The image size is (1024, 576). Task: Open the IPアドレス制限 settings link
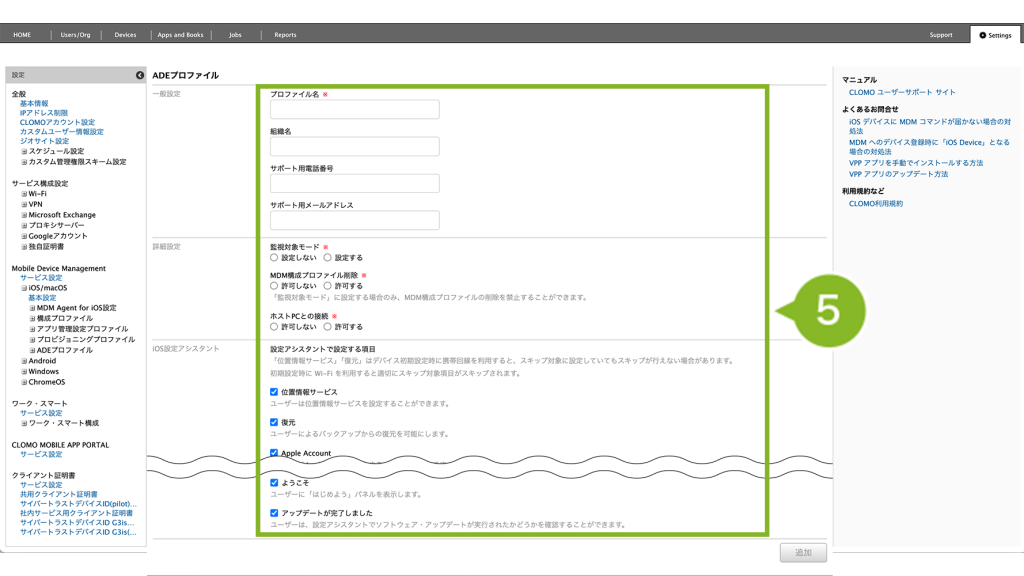point(44,113)
